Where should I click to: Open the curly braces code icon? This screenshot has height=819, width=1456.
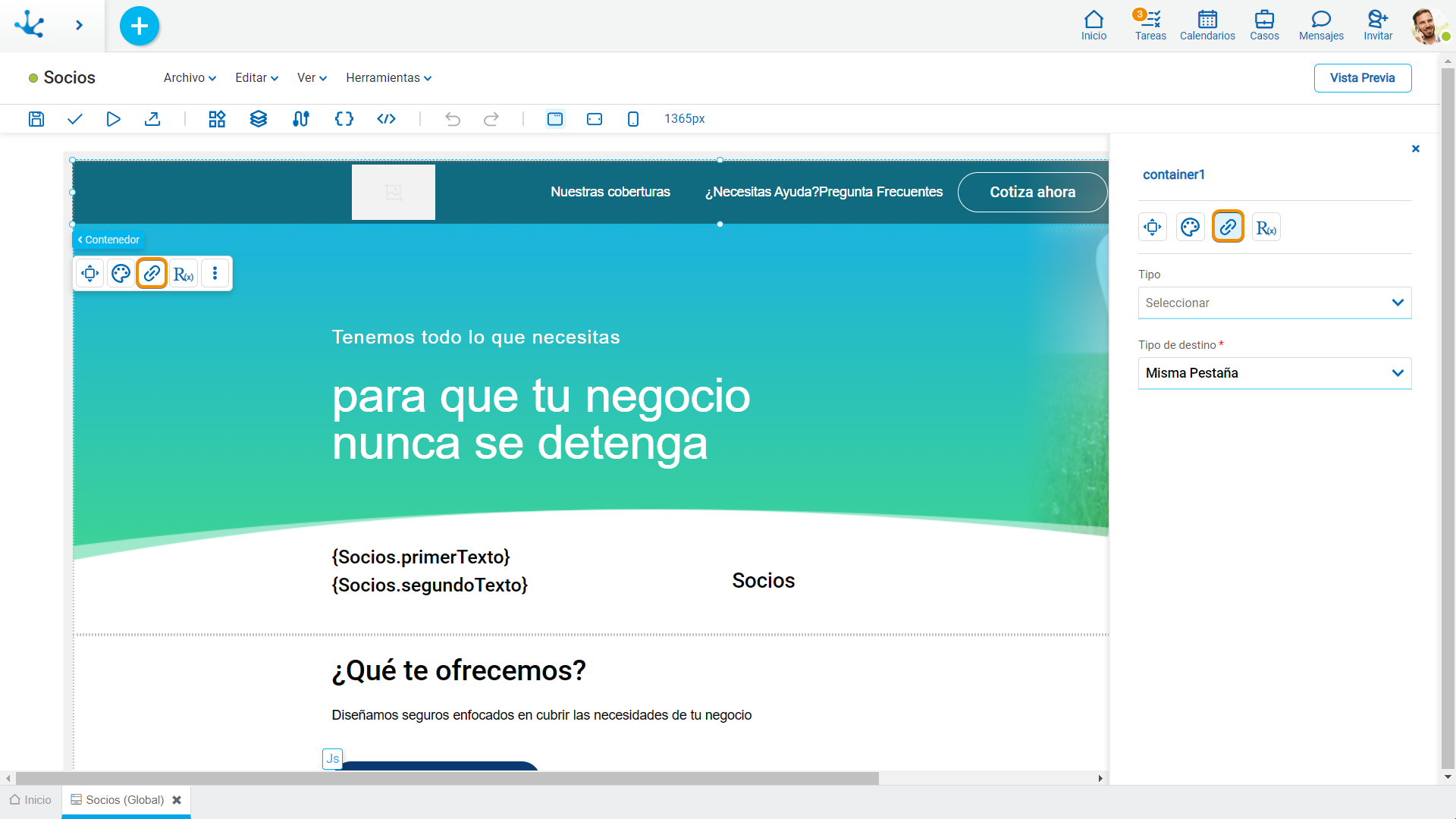click(x=344, y=119)
